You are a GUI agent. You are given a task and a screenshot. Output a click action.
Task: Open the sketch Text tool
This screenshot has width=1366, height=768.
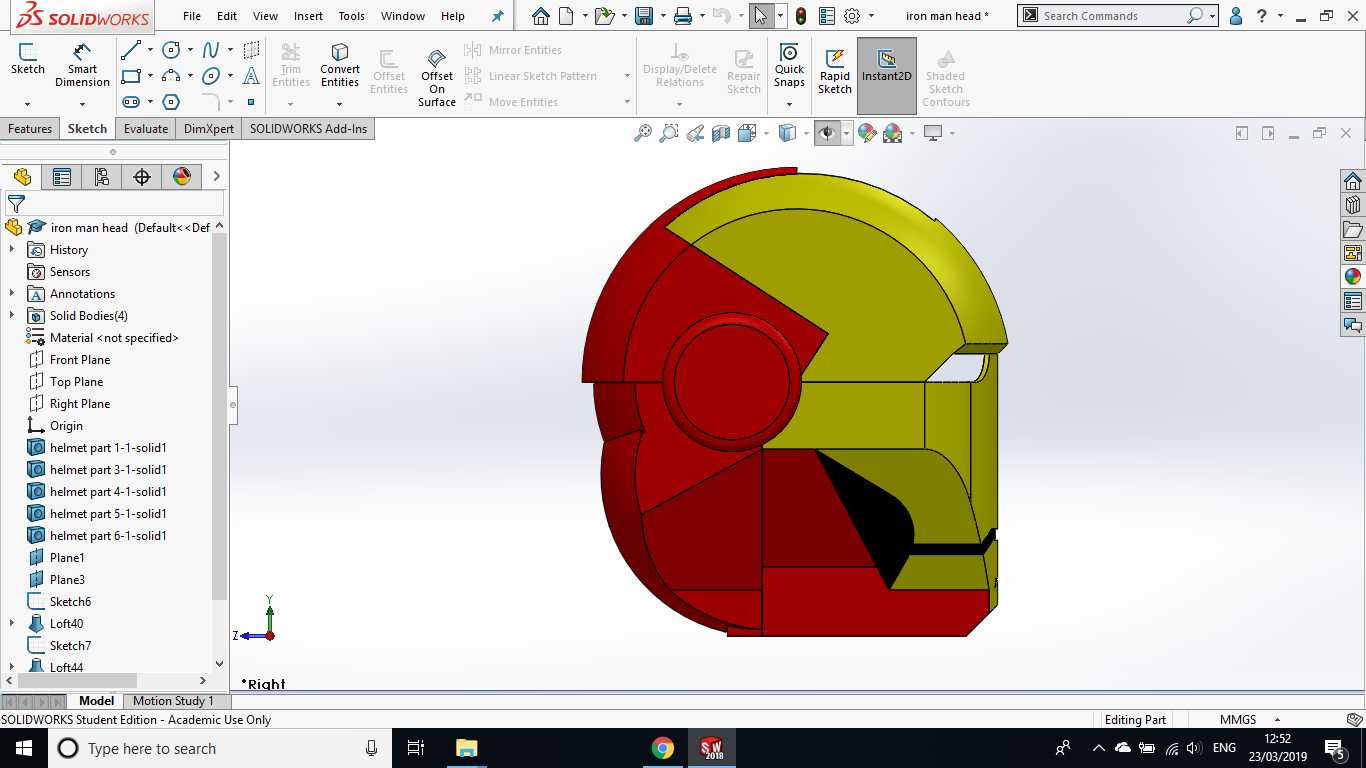pos(251,76)
